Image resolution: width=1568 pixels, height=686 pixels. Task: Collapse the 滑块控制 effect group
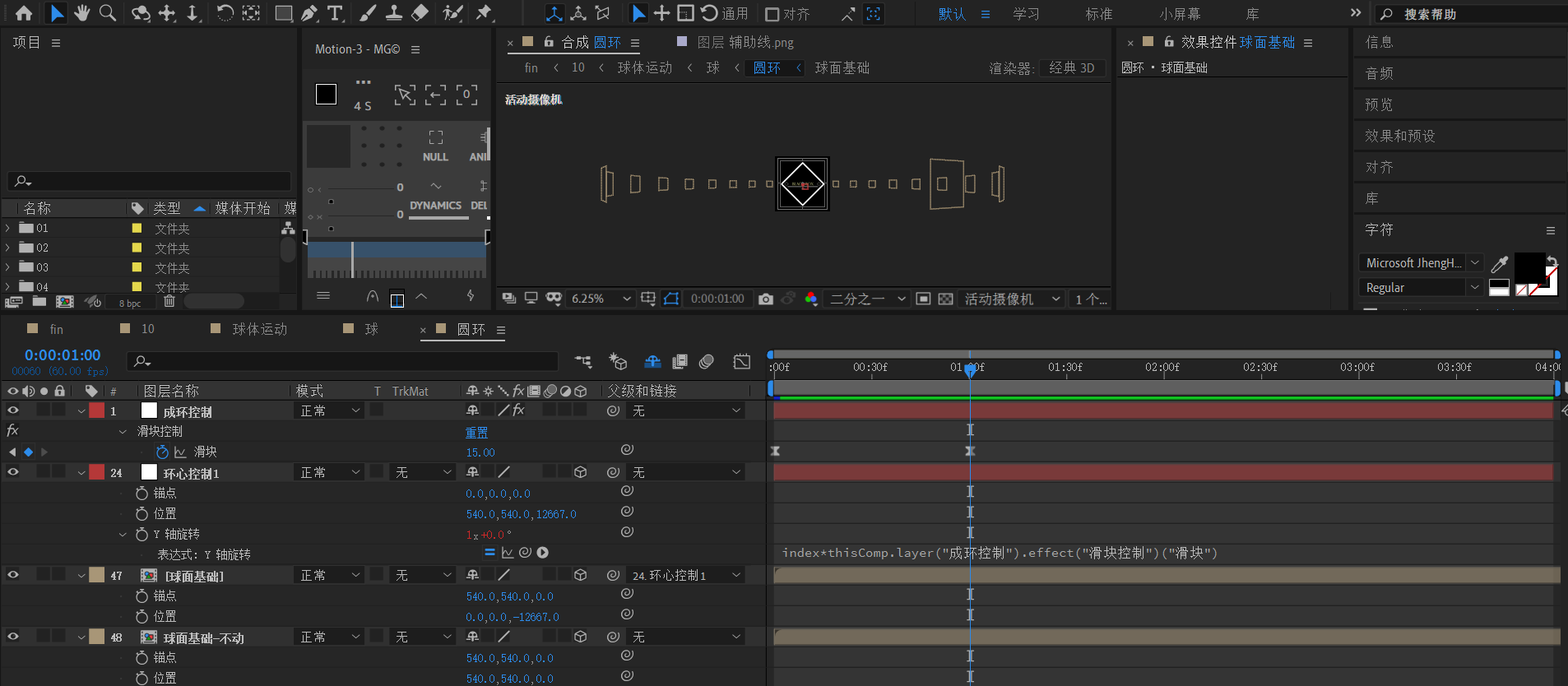tap(123, 431)
